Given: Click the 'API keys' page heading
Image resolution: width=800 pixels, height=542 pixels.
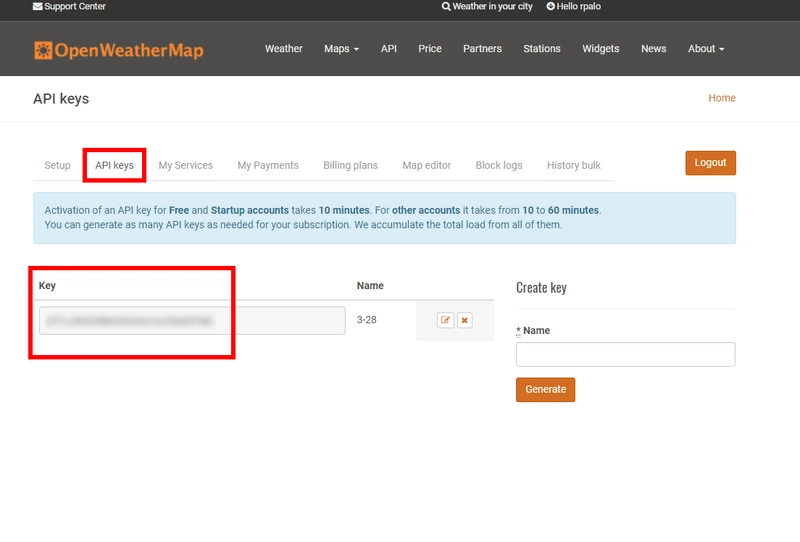Looking at the screenshot, I should point(61,98).
